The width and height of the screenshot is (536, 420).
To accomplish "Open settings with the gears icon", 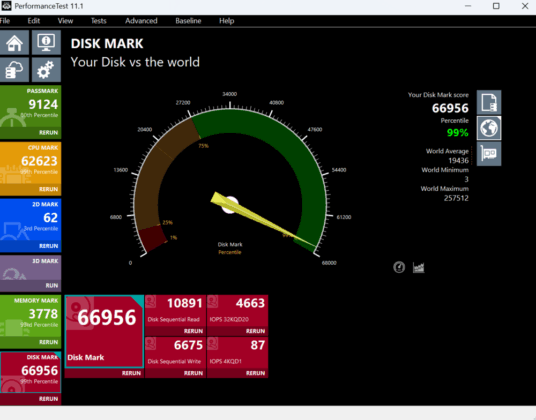I will 46,70.
